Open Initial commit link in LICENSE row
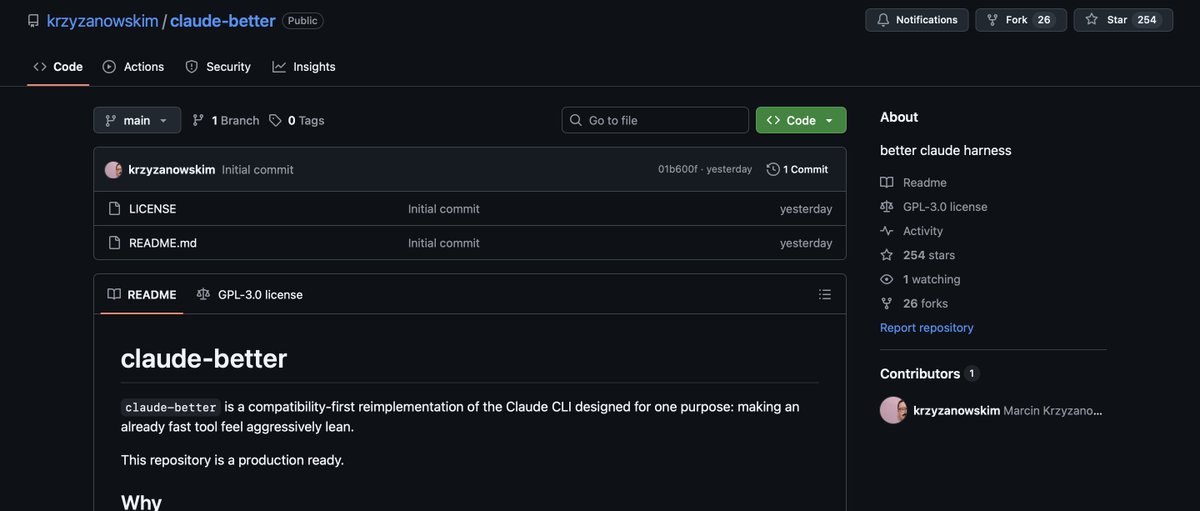This screenshot has height=511, width=1200. coord(444,209)
